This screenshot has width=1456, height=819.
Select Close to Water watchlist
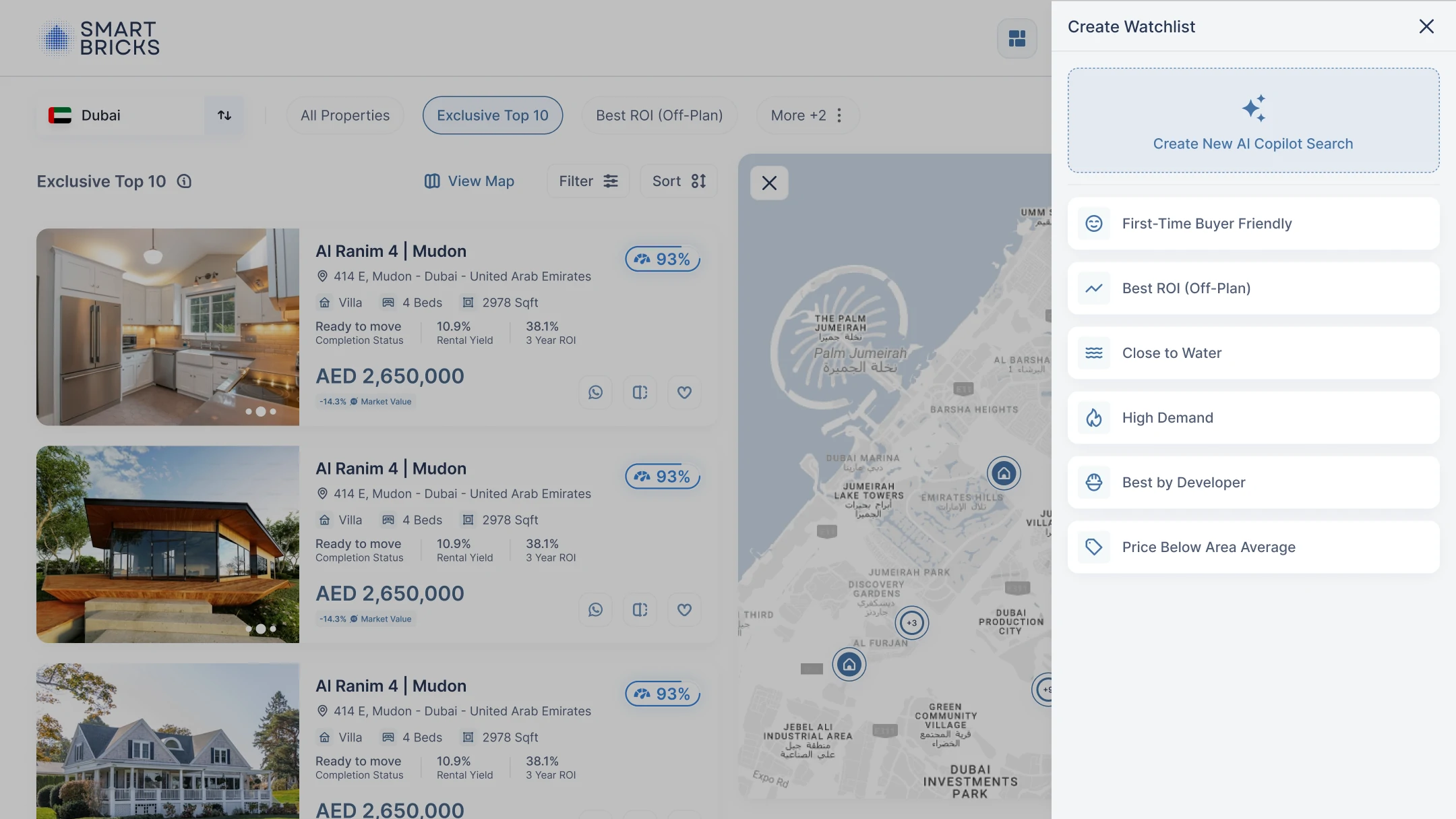coord(1253,353)
